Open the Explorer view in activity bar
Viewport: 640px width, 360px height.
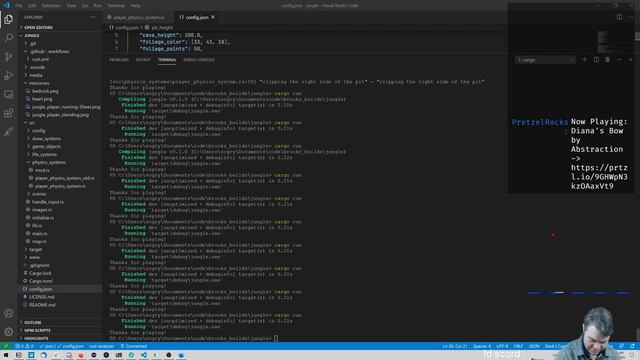coord(9,19)
